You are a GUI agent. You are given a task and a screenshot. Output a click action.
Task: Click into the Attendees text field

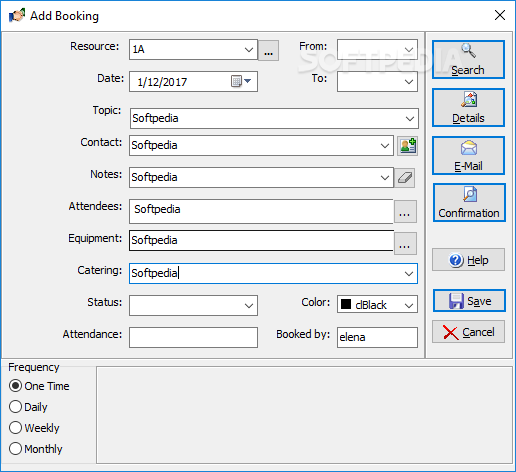[x=261, y=211]
